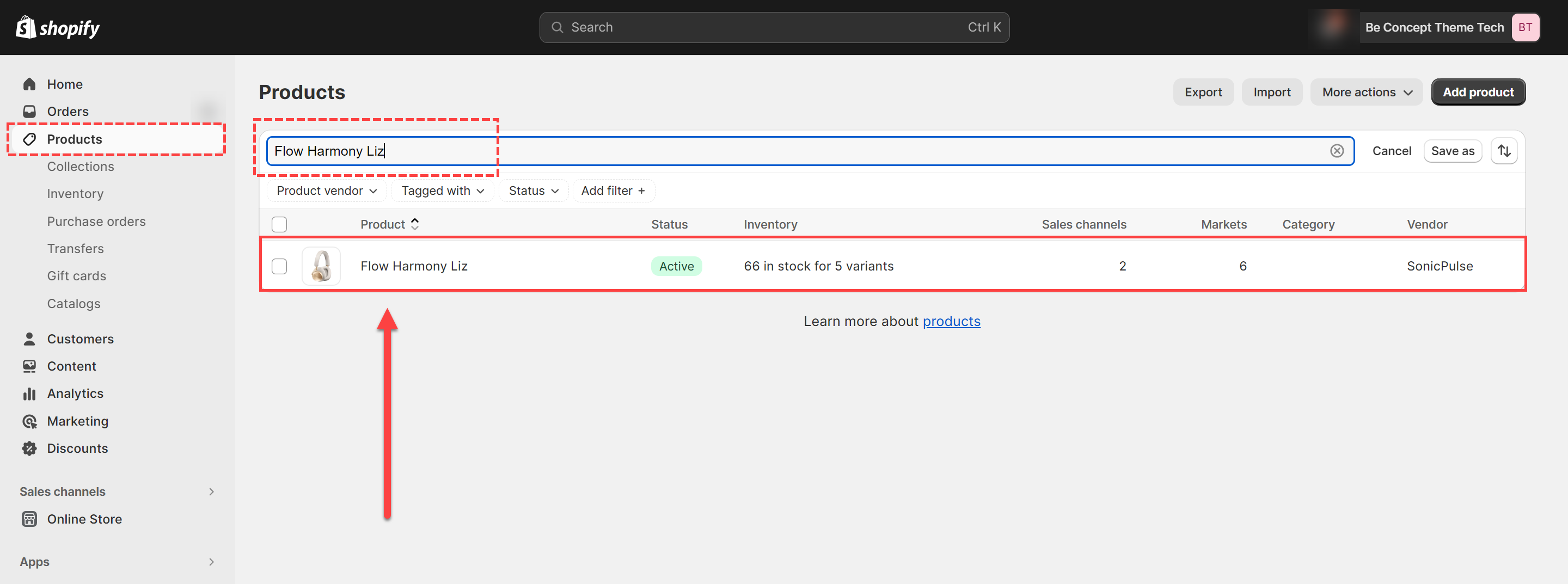Expand the Sales channels section
This screenshot has height=584, width=1568.
(211, 491)
